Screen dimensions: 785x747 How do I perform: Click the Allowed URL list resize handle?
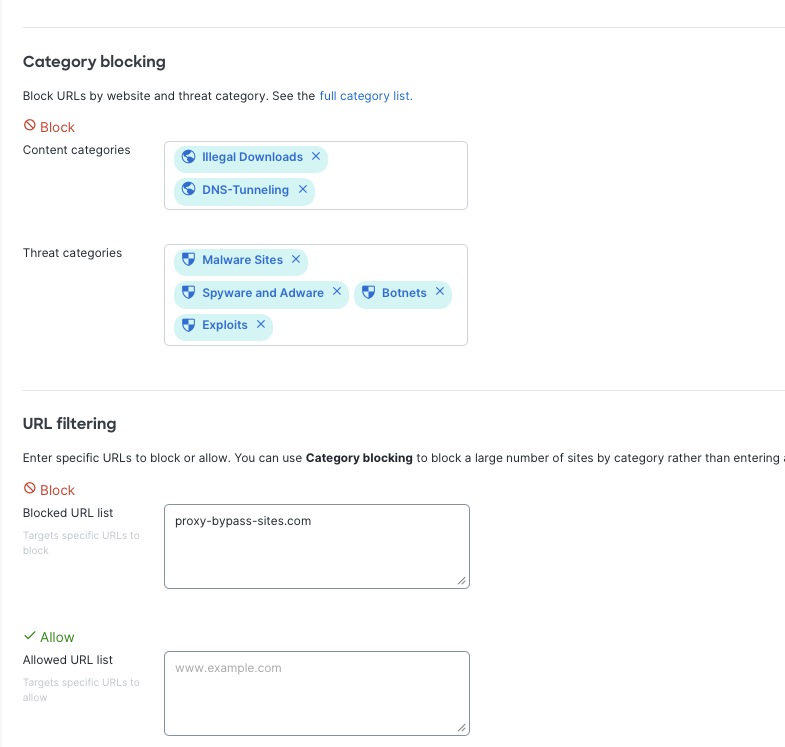click(462, 728)
